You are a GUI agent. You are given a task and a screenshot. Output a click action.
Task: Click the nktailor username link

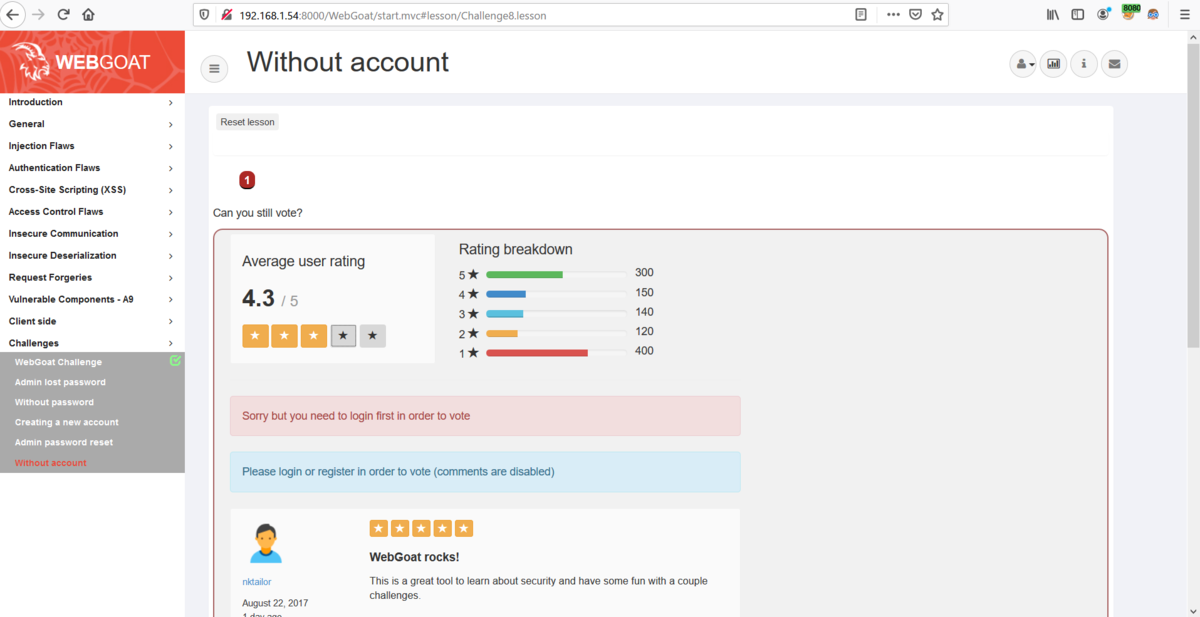click(x=257, y=582)
